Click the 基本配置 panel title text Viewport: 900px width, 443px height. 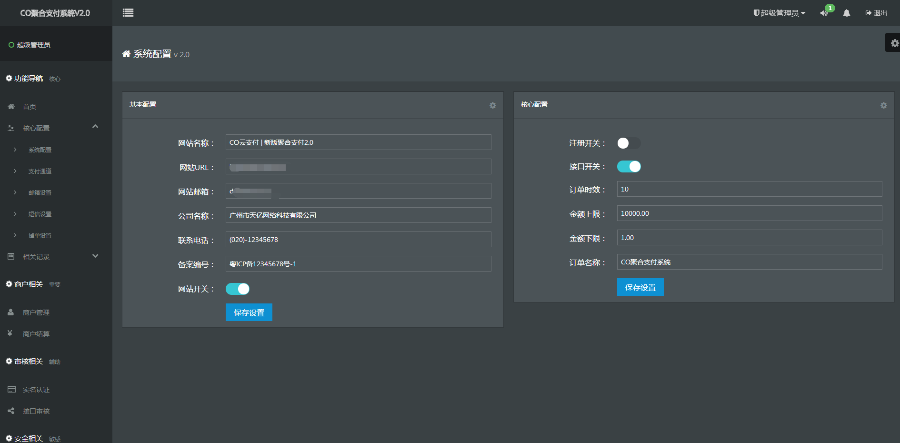(x=143, y=105)
